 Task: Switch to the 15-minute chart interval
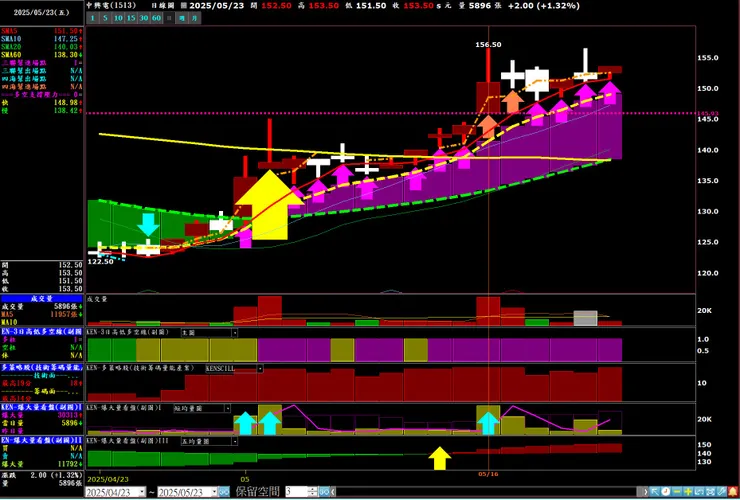(131, 18)
